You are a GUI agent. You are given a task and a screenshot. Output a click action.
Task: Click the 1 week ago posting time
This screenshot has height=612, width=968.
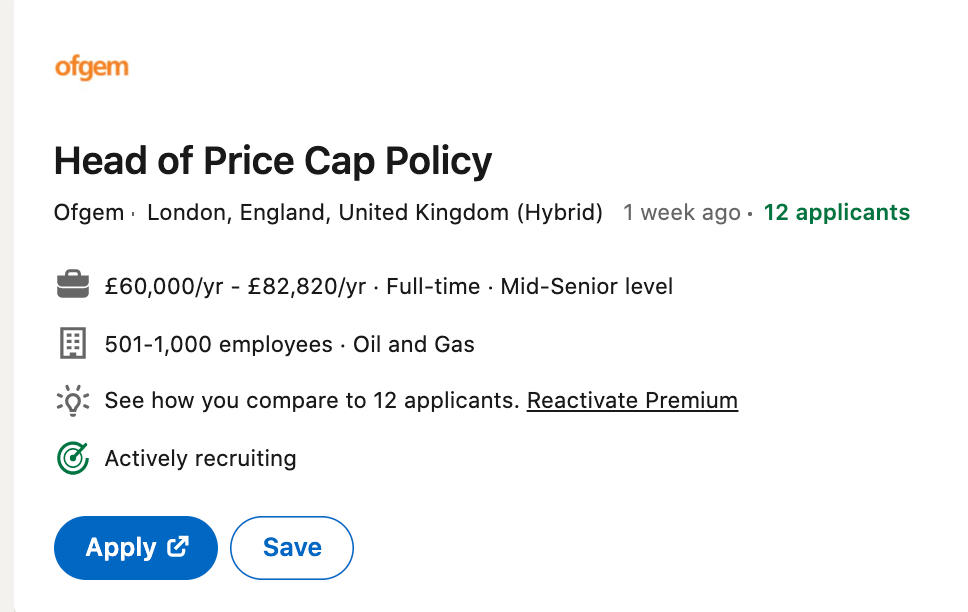click(x=681, y=213)
